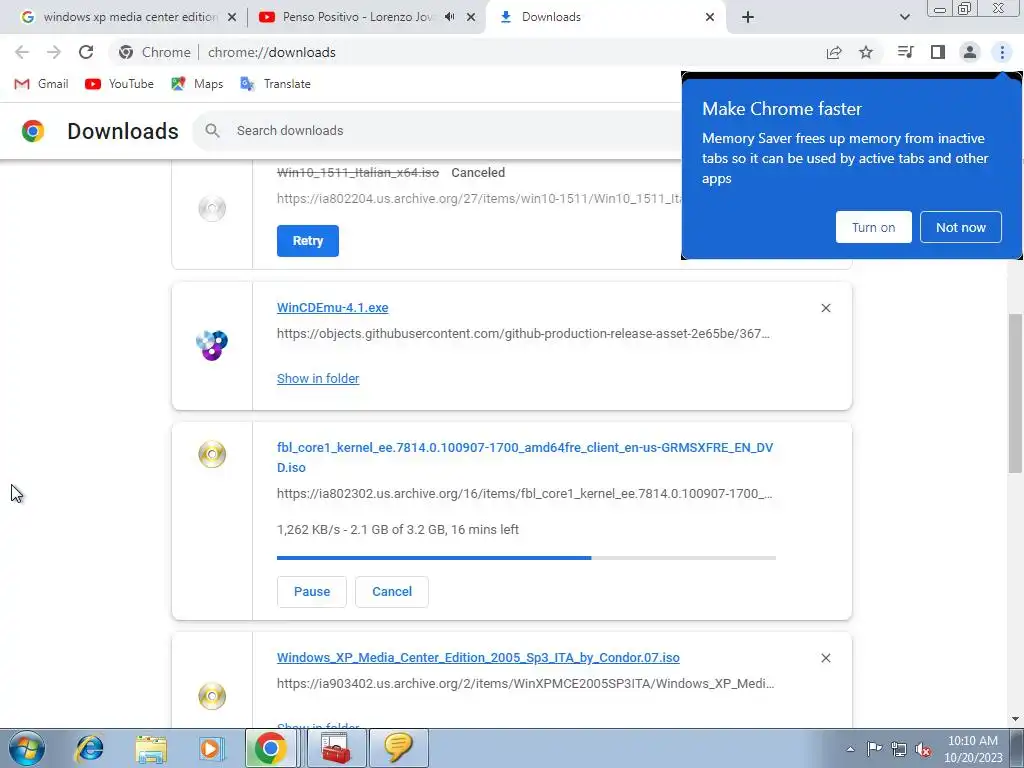
Task: Remove Windows XP Media Center ISO entry
Action: click(825, 658)
